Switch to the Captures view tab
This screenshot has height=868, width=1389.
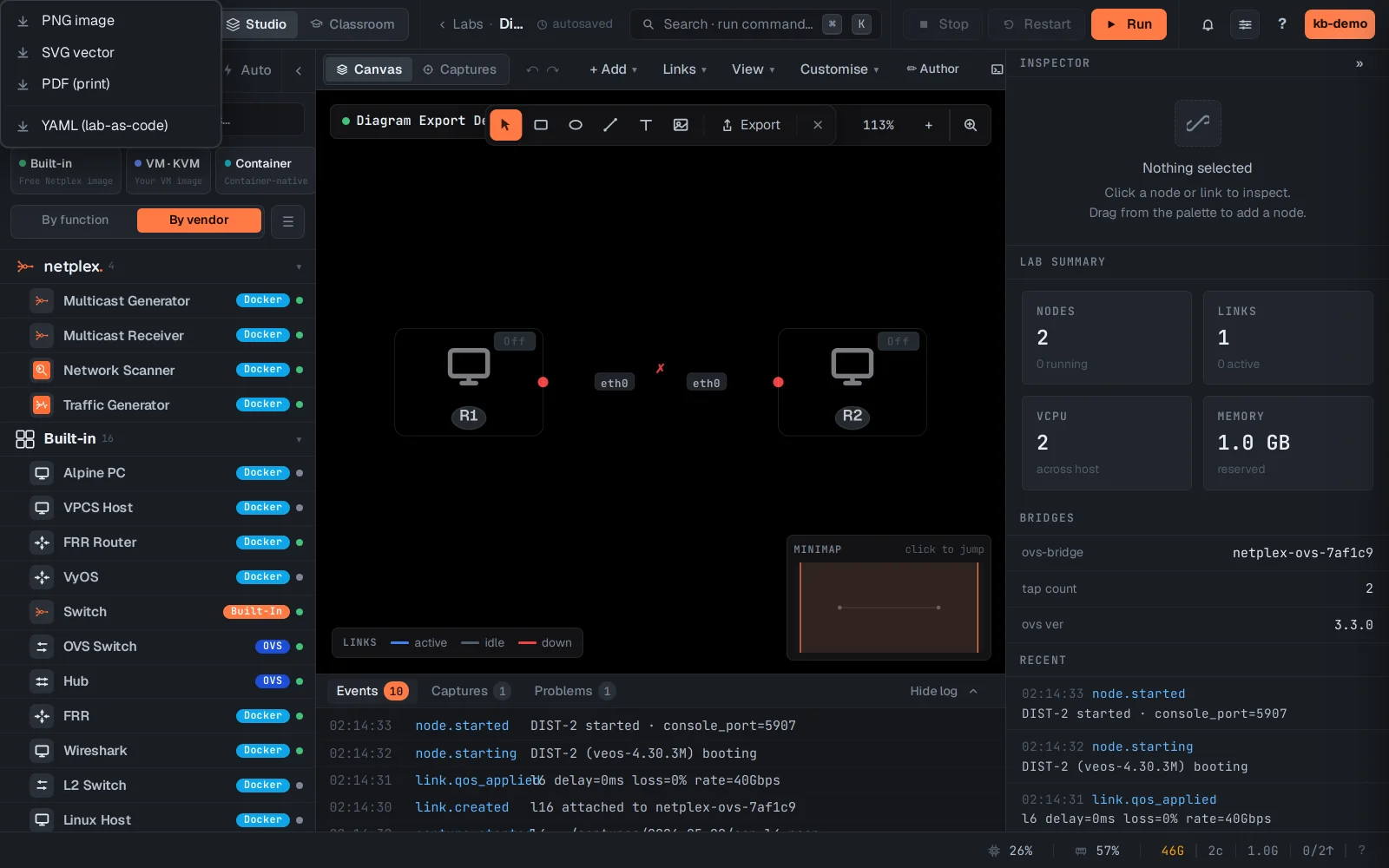pos(459,69)
